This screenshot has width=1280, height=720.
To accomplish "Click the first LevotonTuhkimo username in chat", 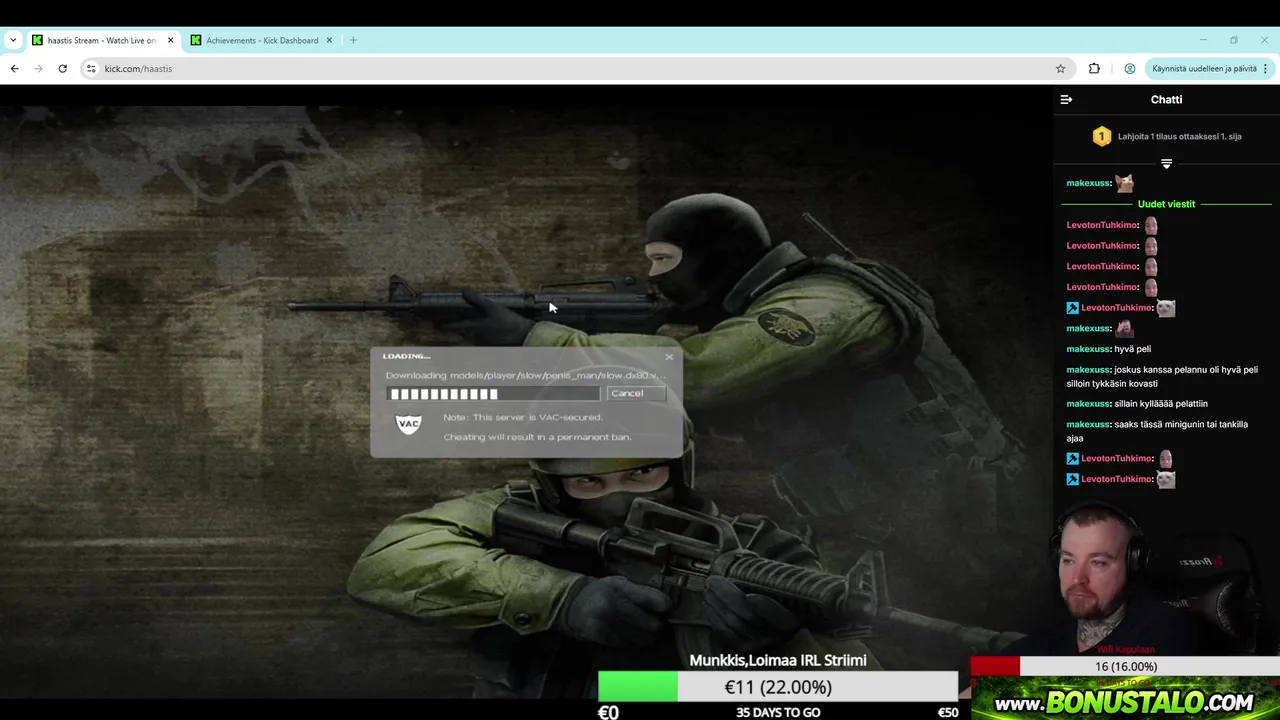I will [1102, 225].
